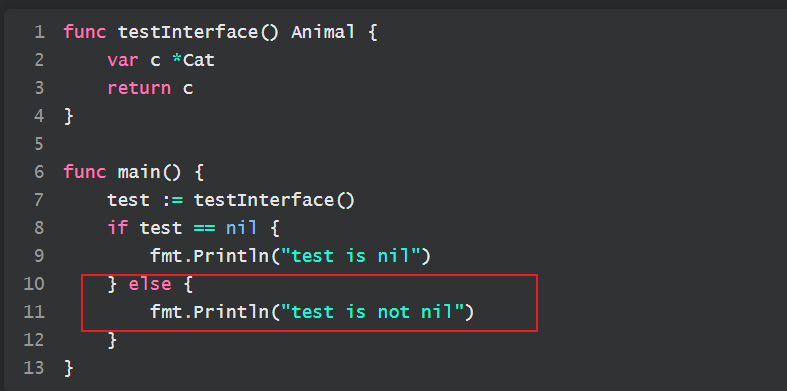Click the var keyword on line 2
Screen dimensions: 787x391
click(123, 61)
